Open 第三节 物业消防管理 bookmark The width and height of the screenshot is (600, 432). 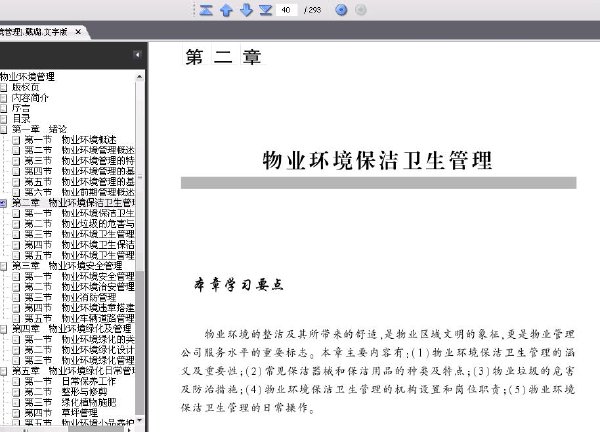[70, 298]
